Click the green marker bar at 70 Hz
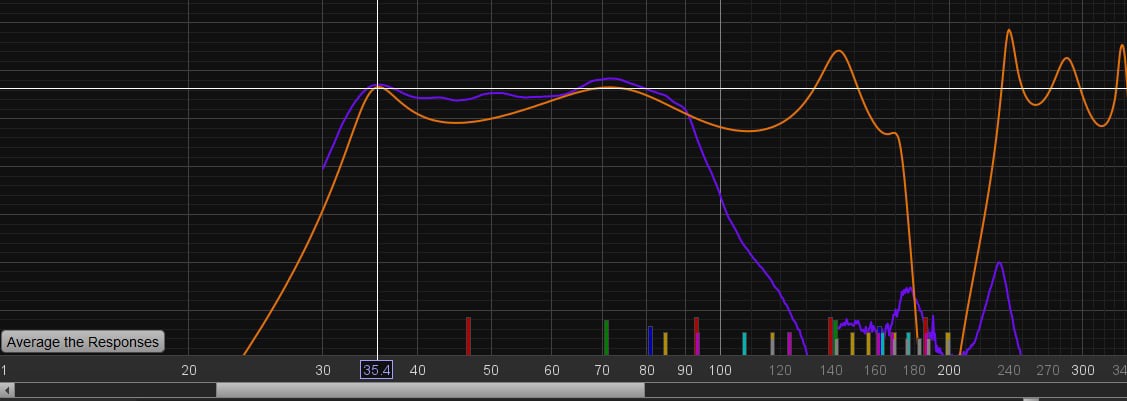1127x401 pixels. tap(607, 338)
